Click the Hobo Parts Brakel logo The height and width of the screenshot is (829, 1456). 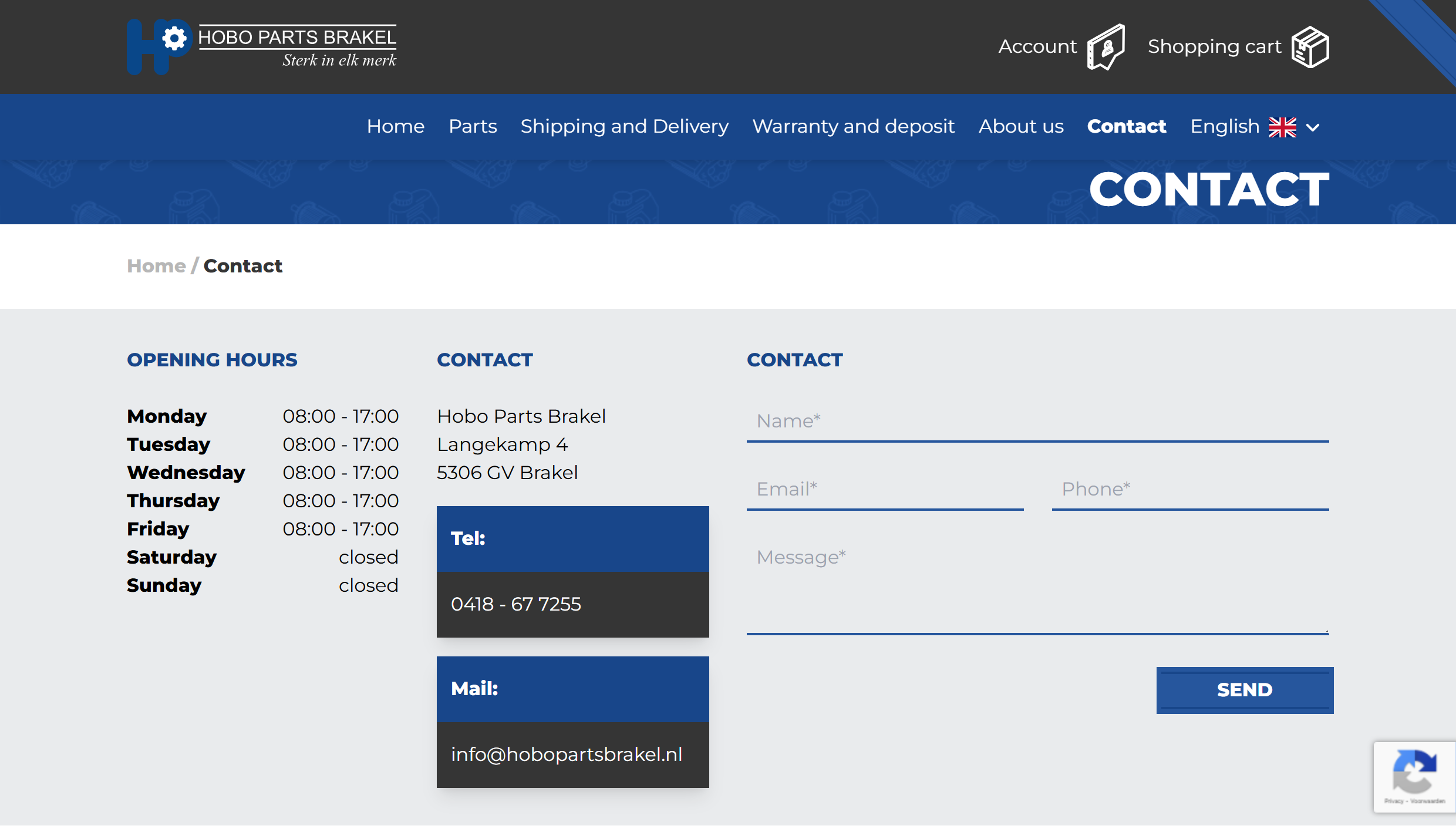coord(262,46)
